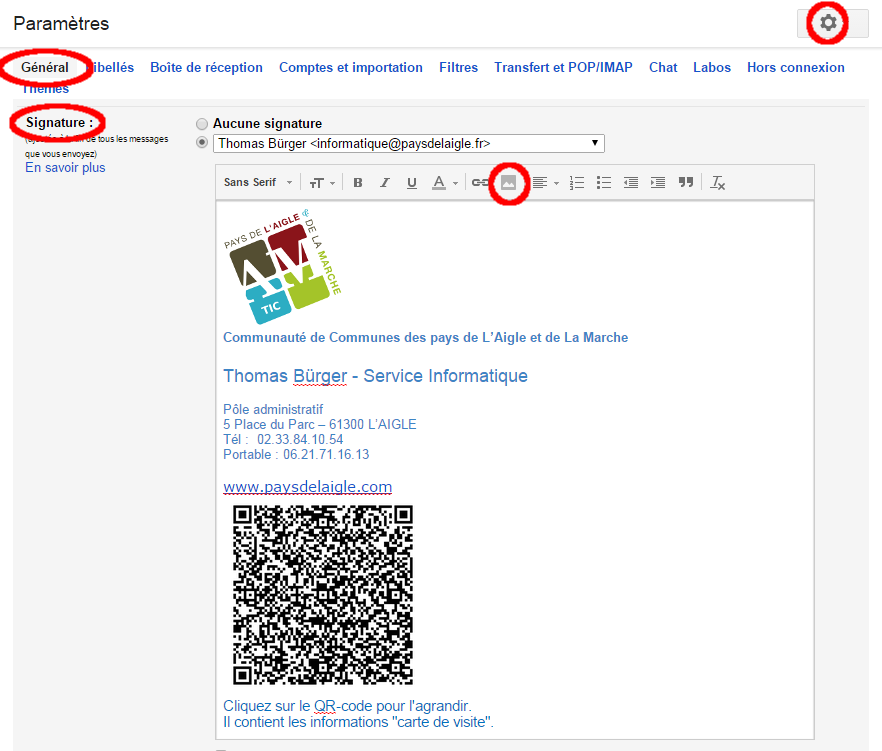Click the Bold formatting icon
882x751 pixels.
(x=358, y=183)
